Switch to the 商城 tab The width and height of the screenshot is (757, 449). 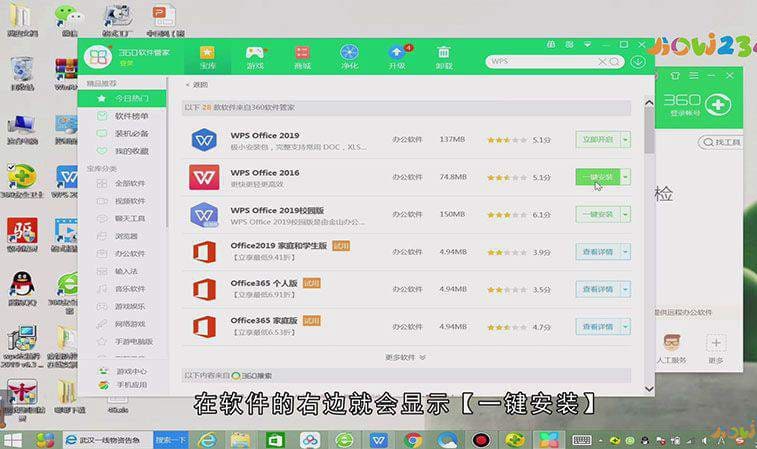(302, 57)
